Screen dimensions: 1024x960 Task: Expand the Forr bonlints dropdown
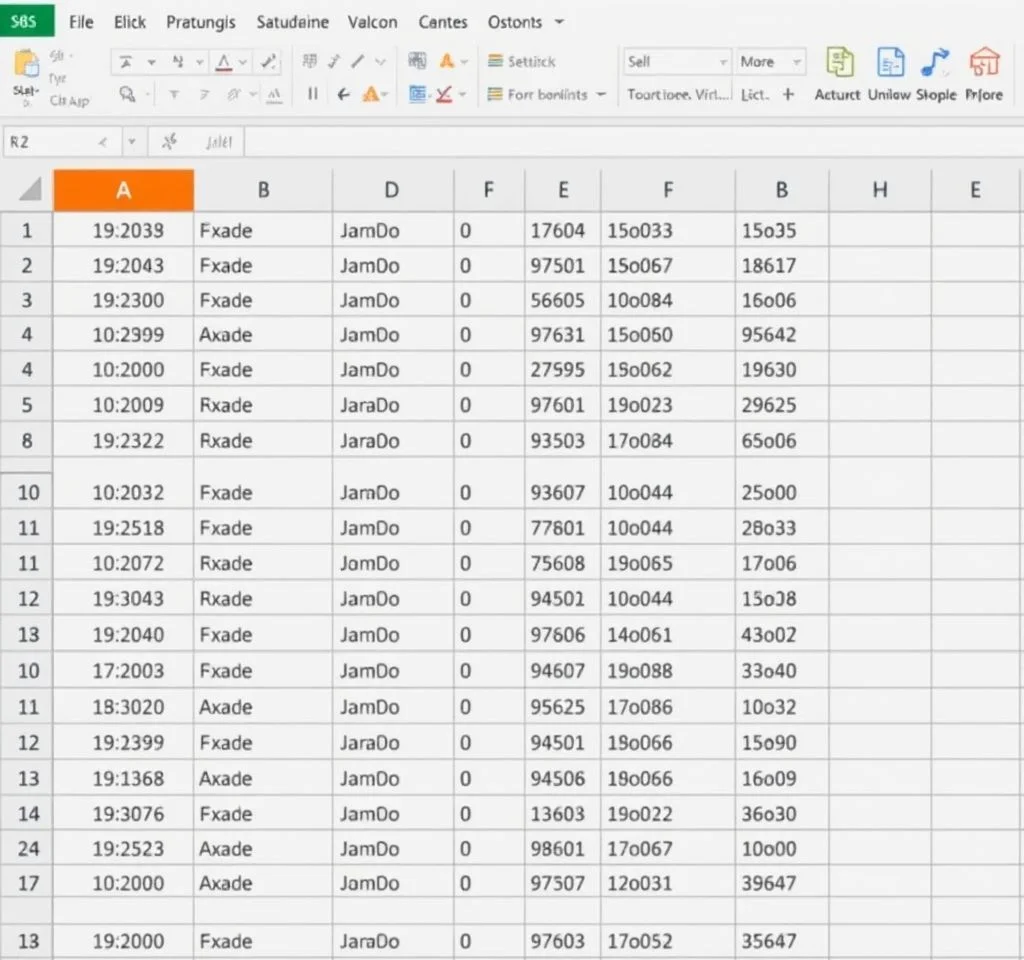tap(546, 95)
